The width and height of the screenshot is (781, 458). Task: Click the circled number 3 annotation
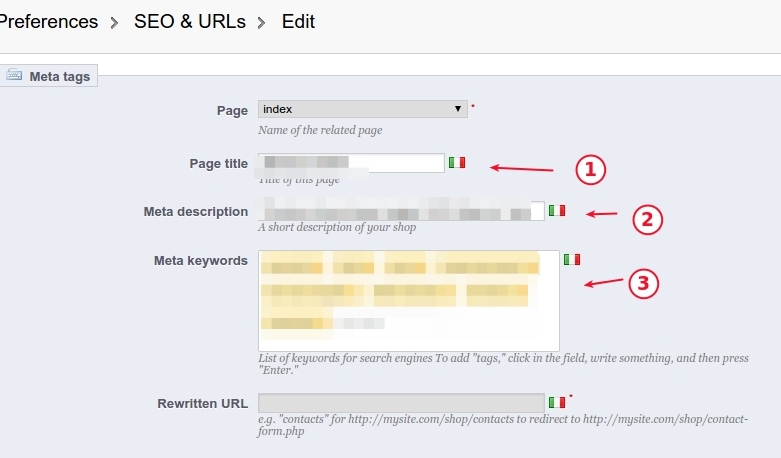click(x=644, y=284)
